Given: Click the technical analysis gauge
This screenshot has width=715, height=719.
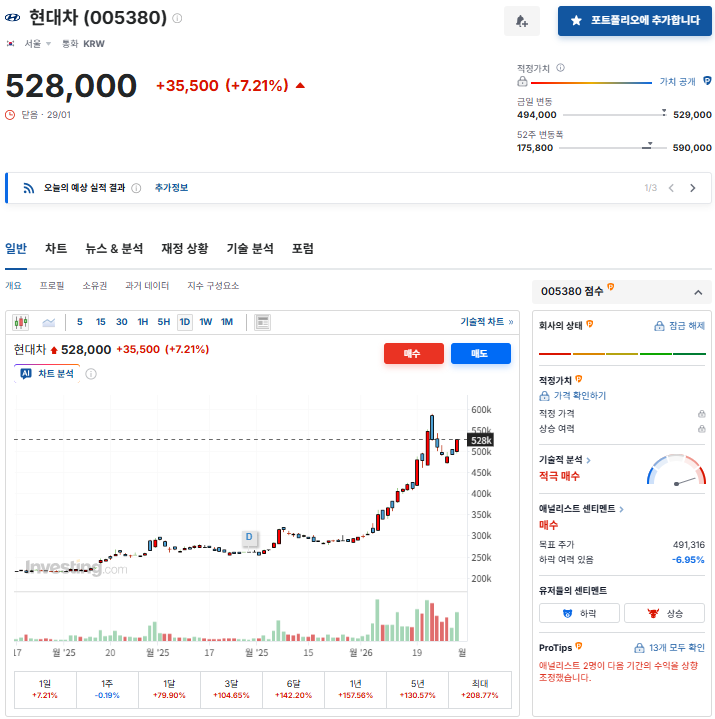Looking at the screenshot, I should (676, 470).
